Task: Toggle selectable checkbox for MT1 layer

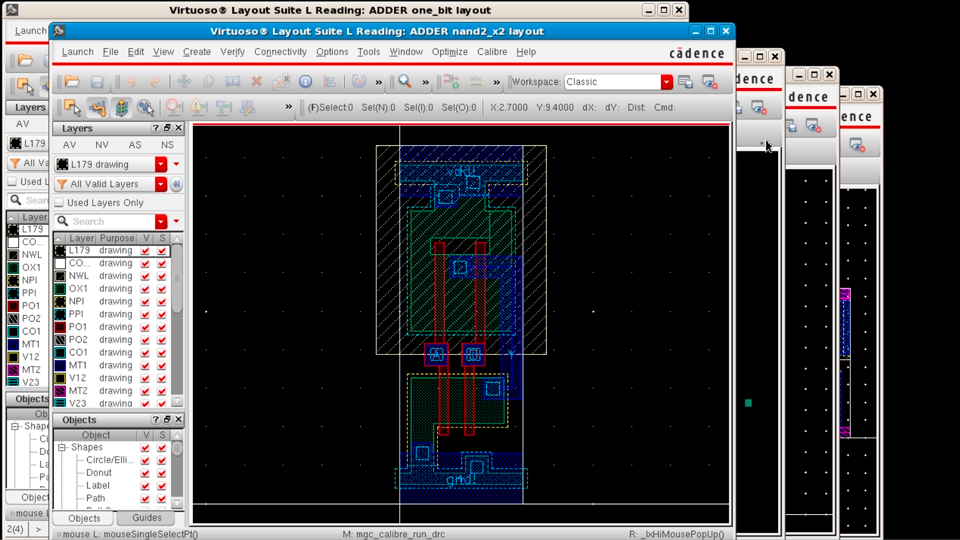Action: click(x=162, y=366)
